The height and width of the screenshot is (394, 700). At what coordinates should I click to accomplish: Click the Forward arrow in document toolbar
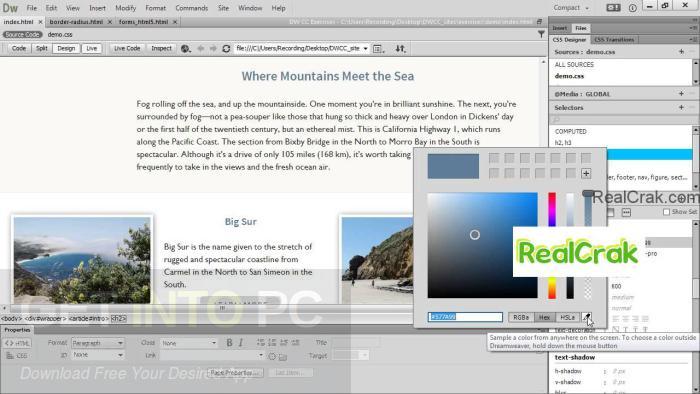tap(213, 49)
